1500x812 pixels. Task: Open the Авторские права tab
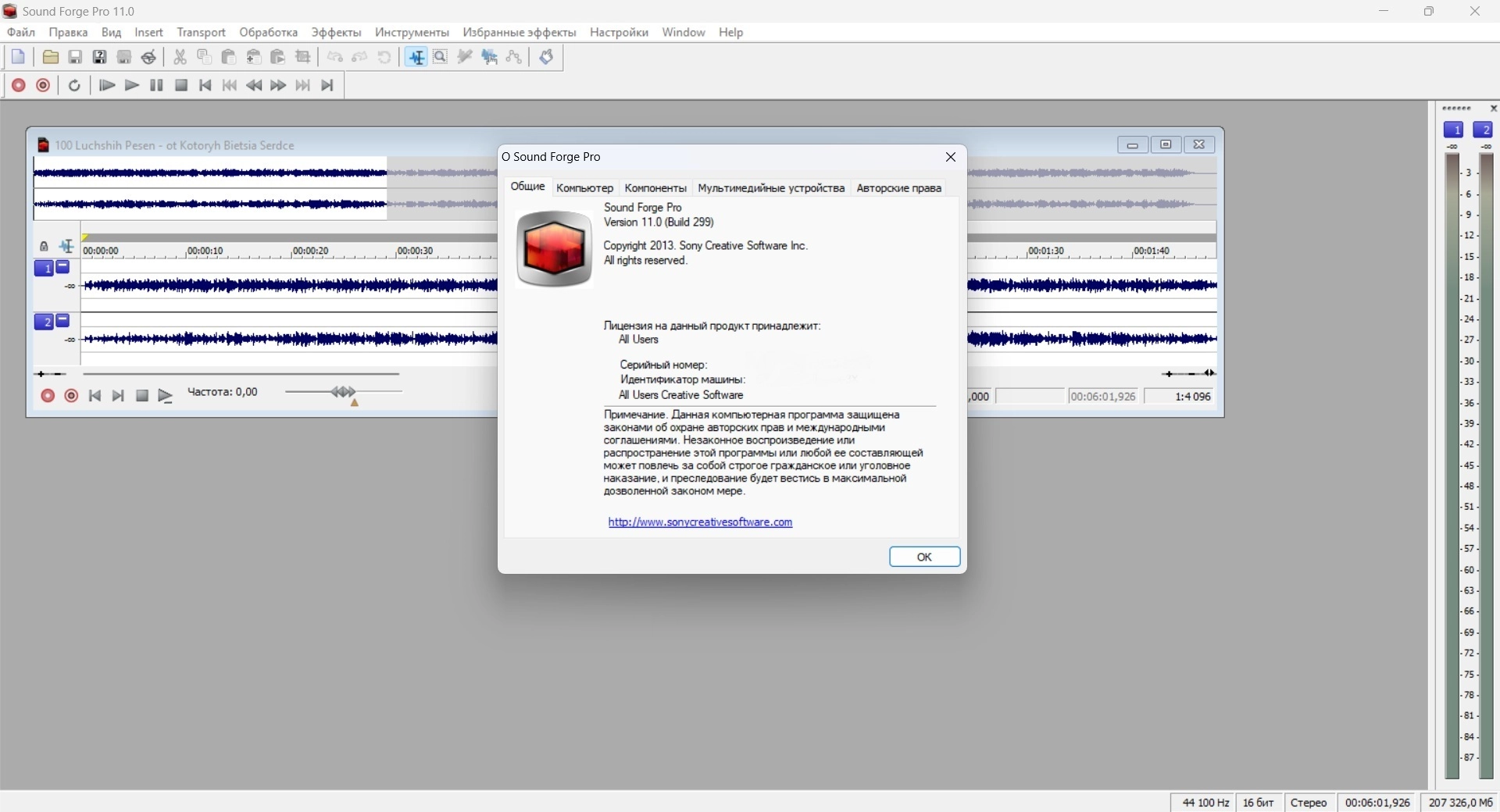pyautogui.click(x=899, y=188)
